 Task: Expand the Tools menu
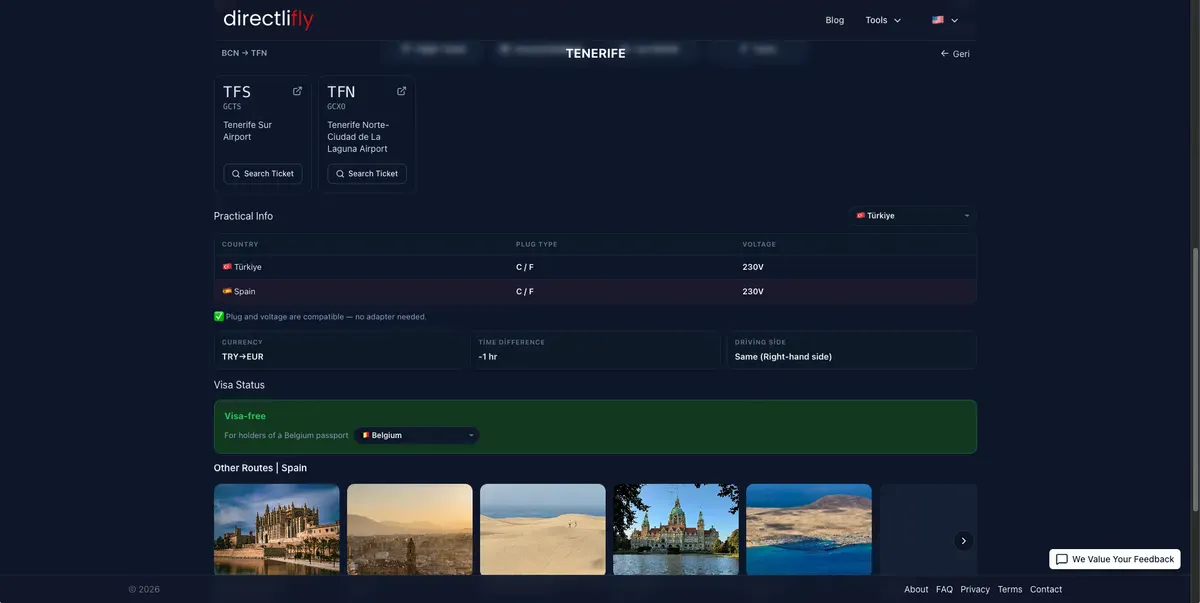[883, 20]
